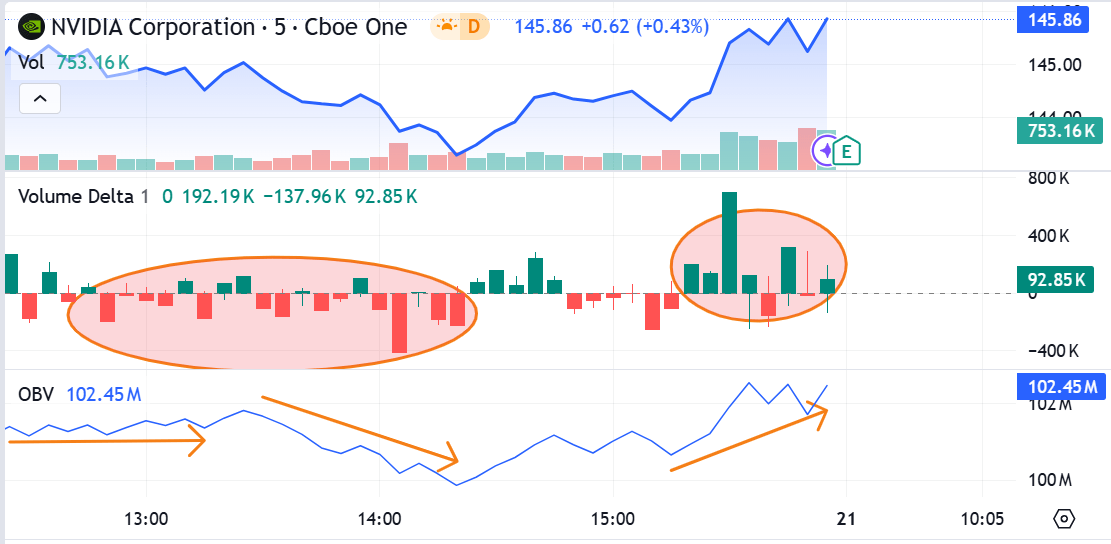The image size is (1111, 544).
Task: Click the 21 date marker on time axis
Action: point(846,519)
